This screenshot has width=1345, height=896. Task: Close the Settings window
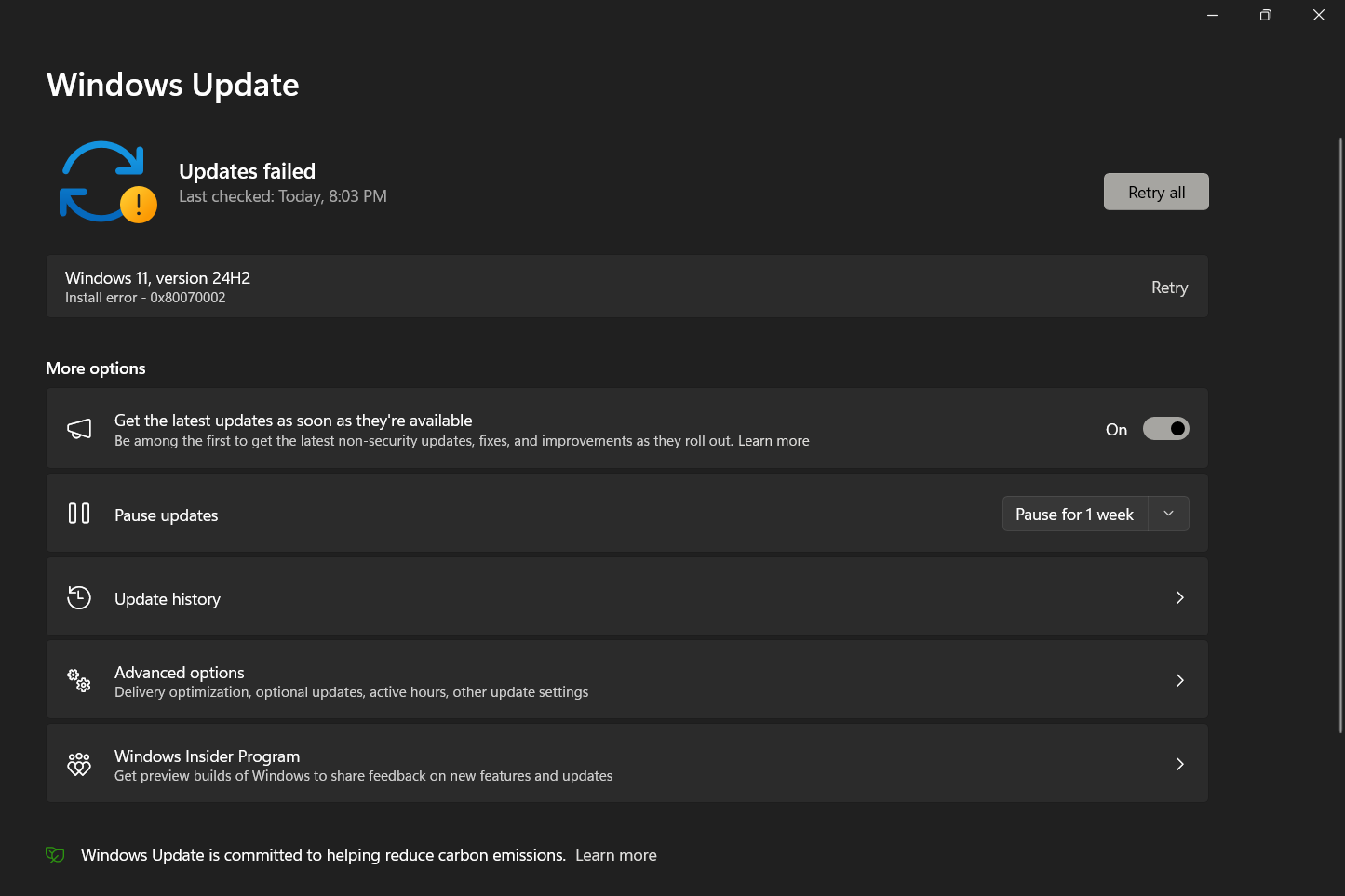(x=1319, y=15)
